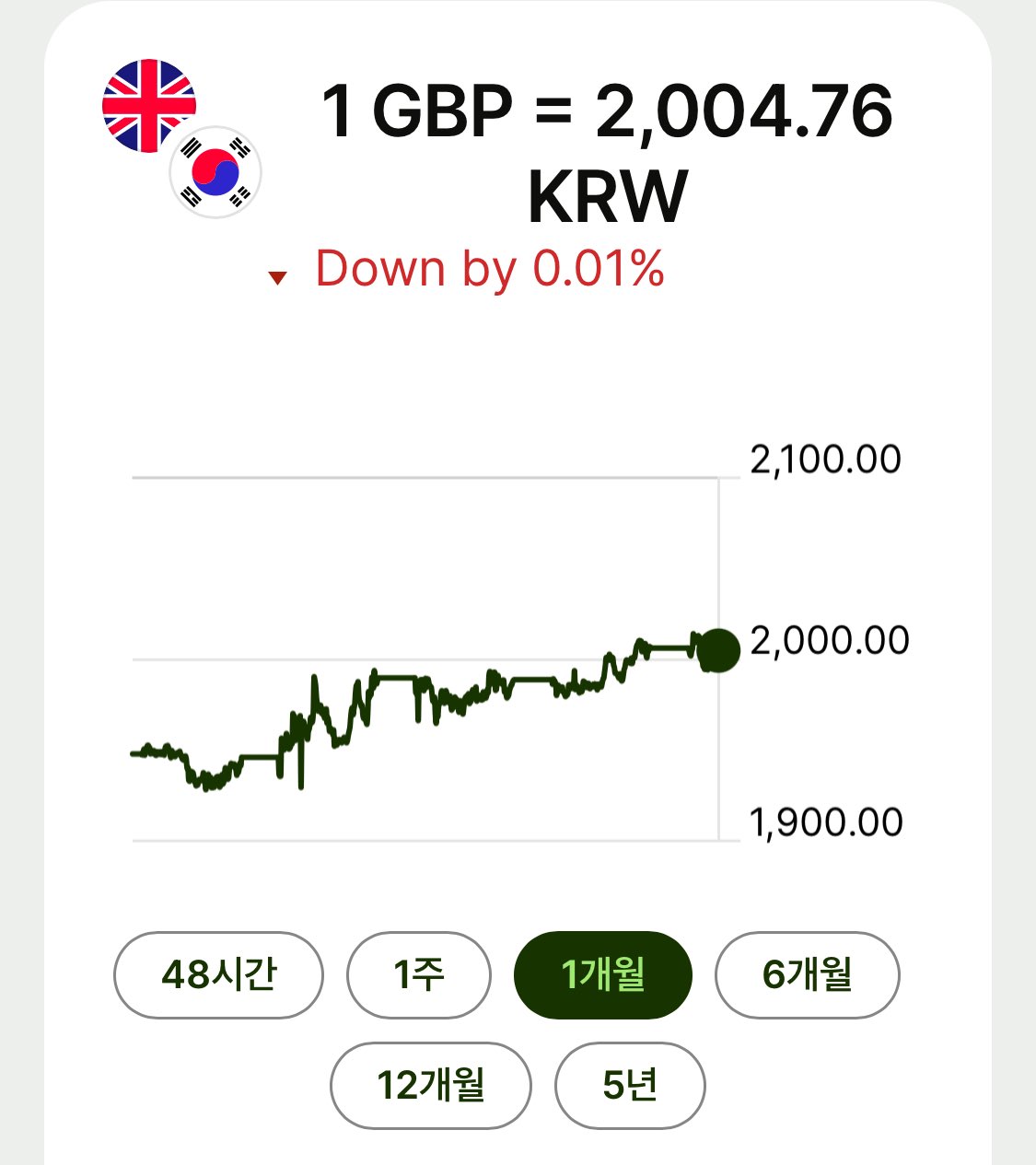Click the top 2,100.00 gridline
The height and width of the screenshot is (1165, 1036).
tap(424, 477)
